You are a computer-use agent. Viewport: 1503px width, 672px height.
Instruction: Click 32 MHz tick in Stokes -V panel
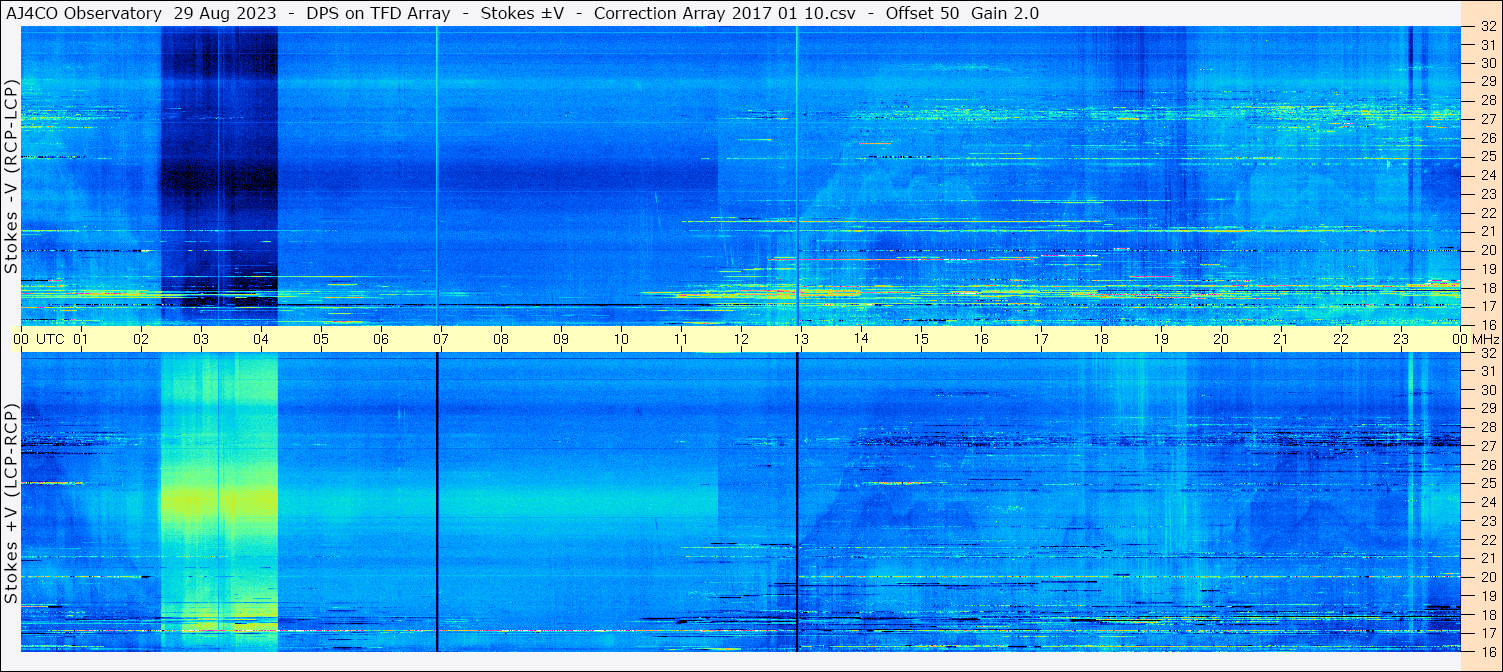[1487, 27]
